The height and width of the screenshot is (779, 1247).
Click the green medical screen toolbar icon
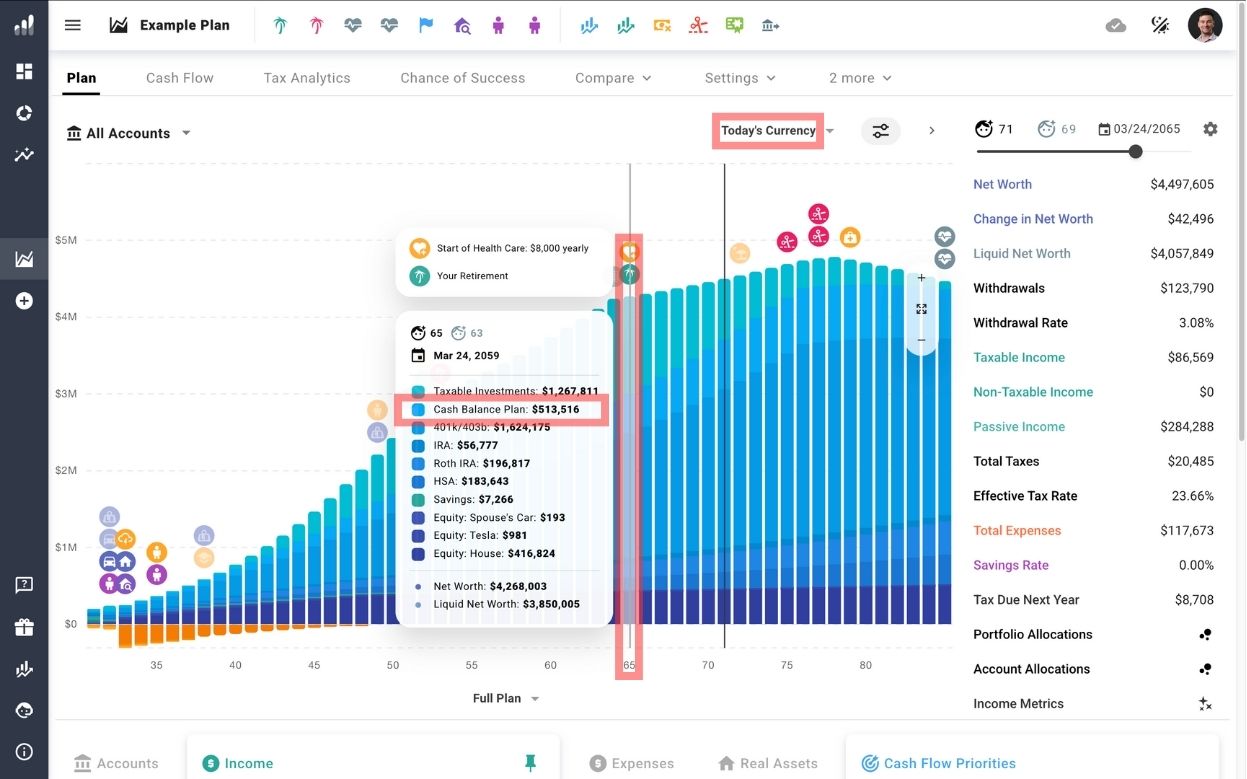pos(735,25)
